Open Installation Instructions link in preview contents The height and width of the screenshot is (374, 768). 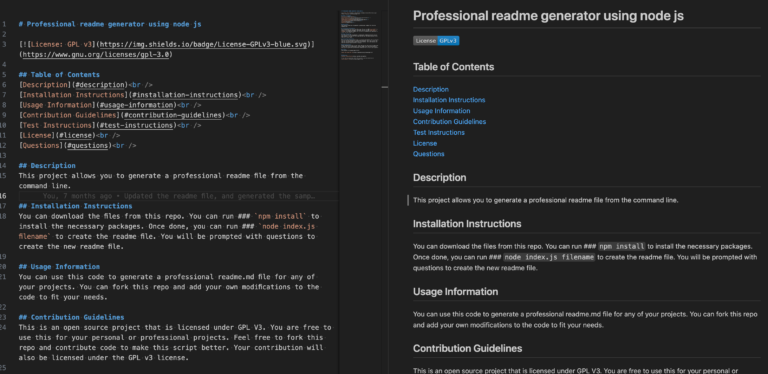[449, 100]
